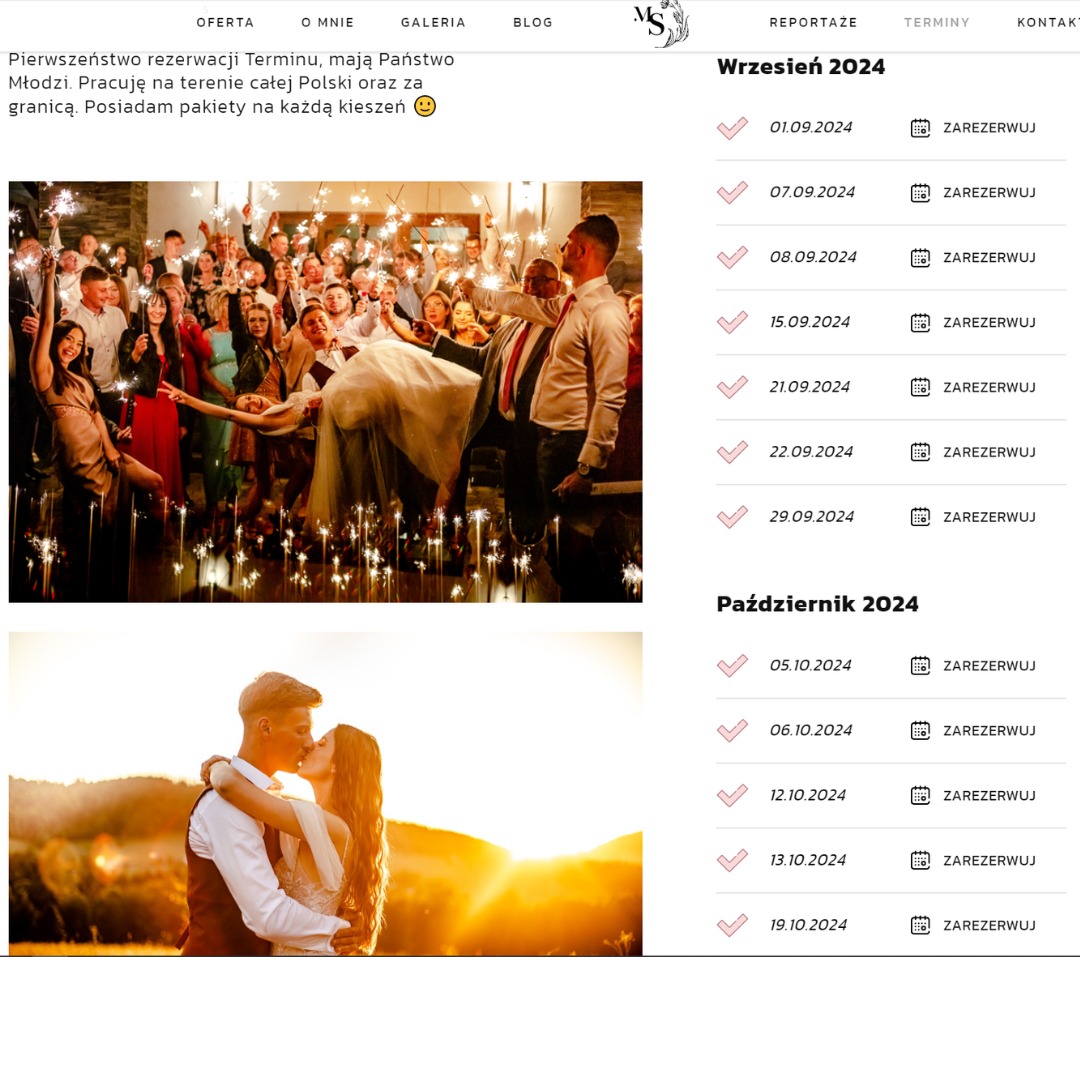Image resolution: width=1080 pixels, height=1080 pixels.
Task: Click calendar icon beside 13.10.2024
Action: 920,860
